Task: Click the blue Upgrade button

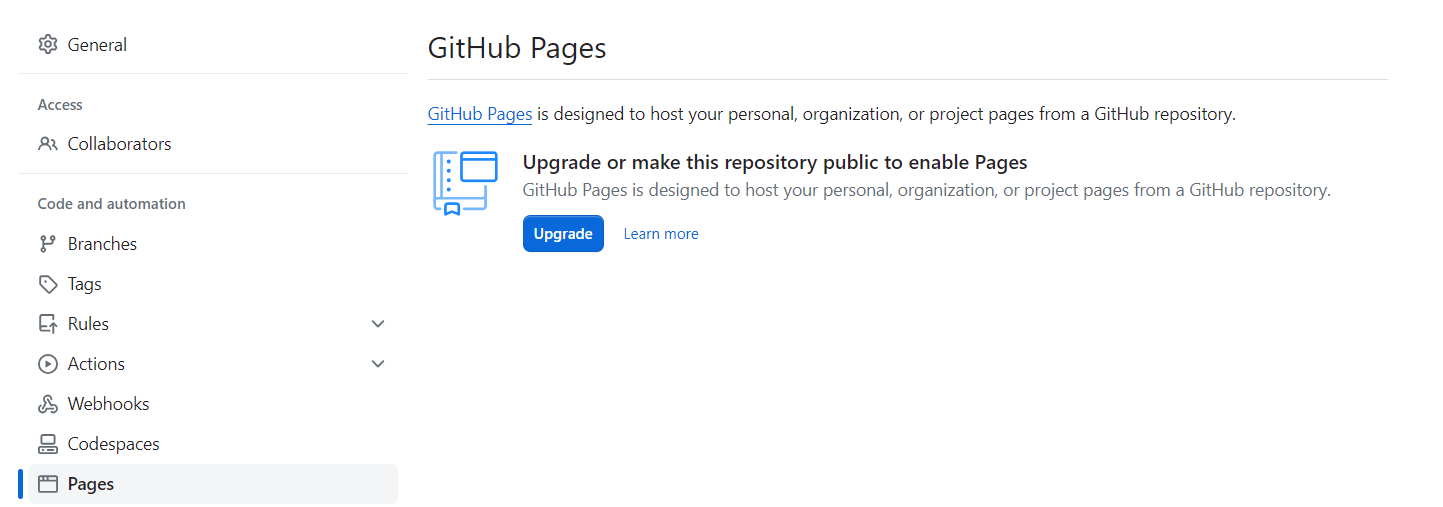Action: click(x=563, y=234)
